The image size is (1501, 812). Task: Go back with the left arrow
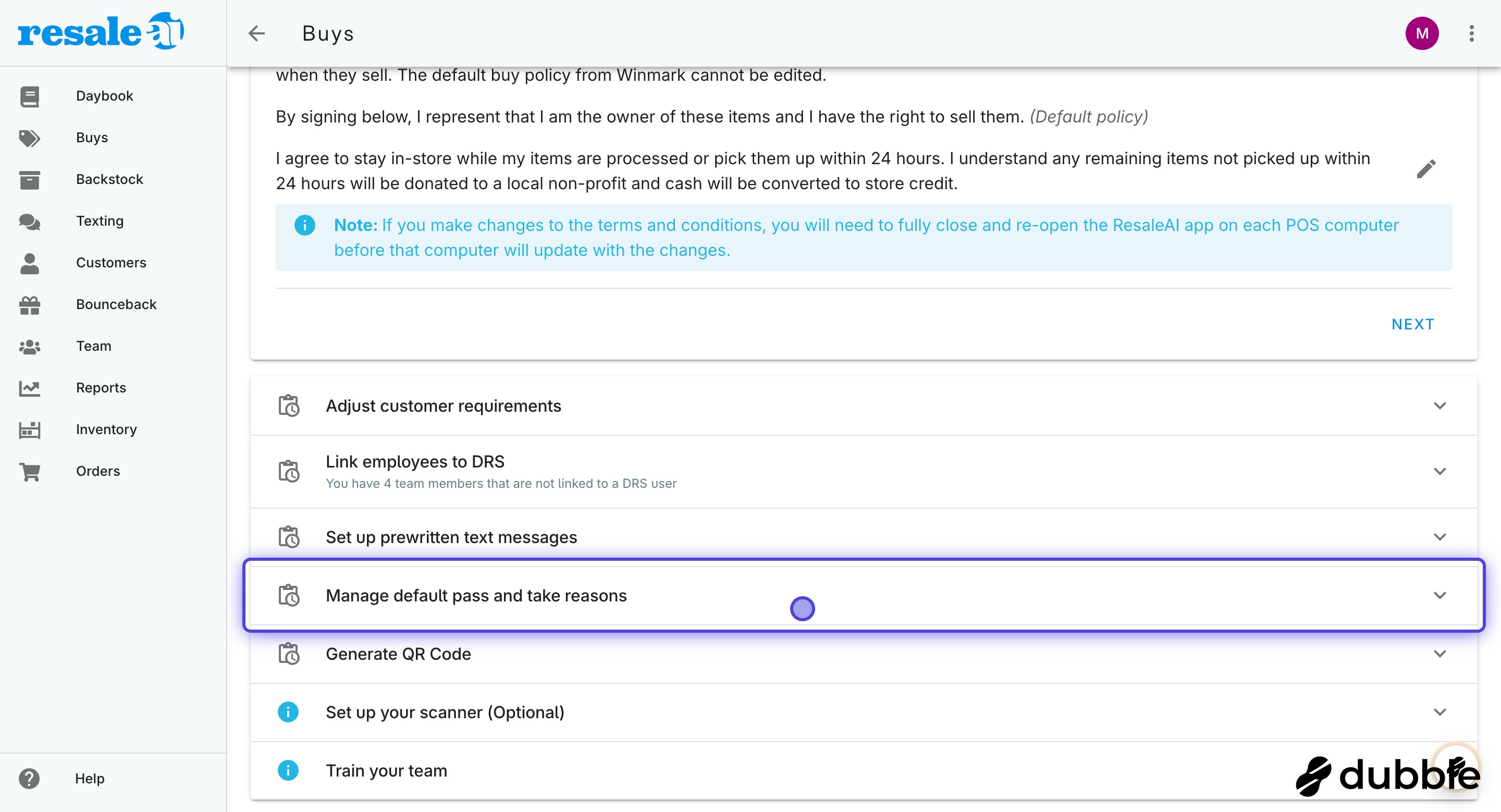pyautogui.click(x=256, y=33)
